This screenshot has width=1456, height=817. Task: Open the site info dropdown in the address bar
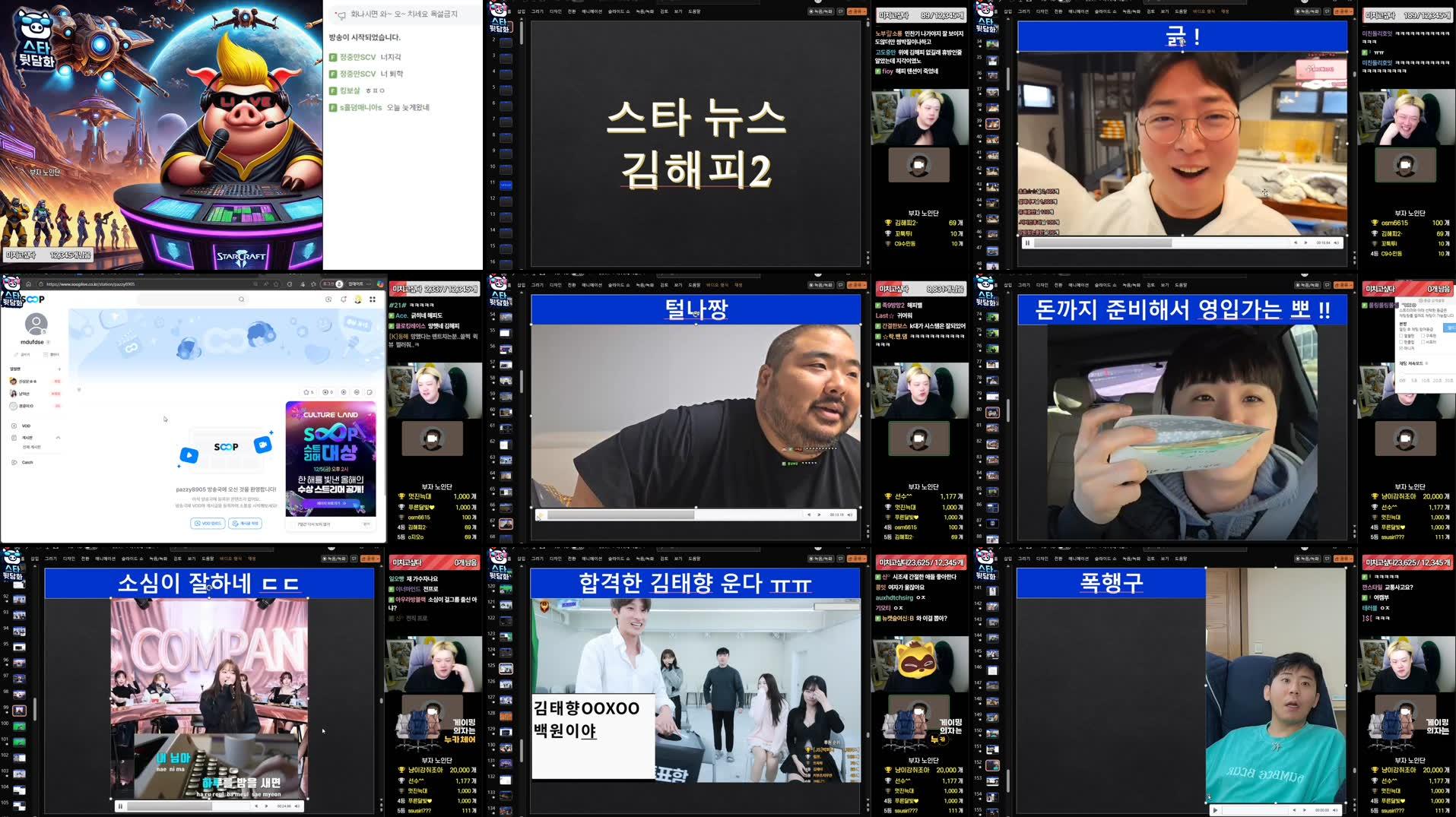pyautogui.click(x=40, y=284)
